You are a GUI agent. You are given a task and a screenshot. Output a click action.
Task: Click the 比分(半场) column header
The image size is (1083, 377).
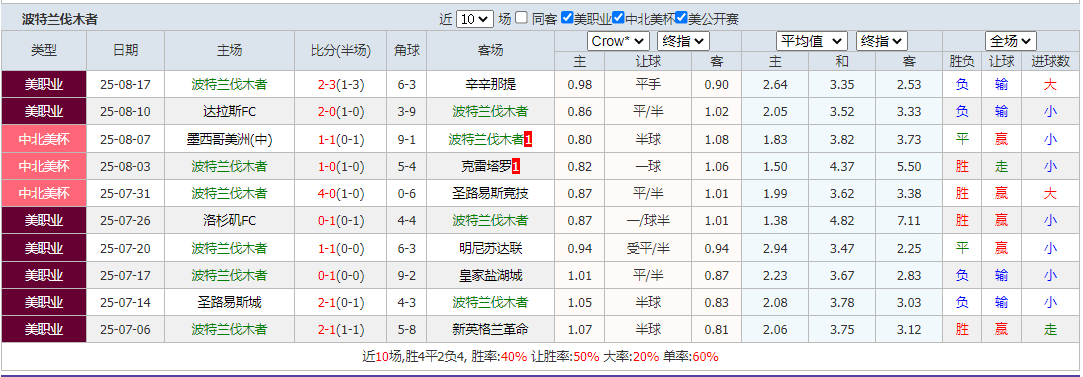click(x=341, y=50)
